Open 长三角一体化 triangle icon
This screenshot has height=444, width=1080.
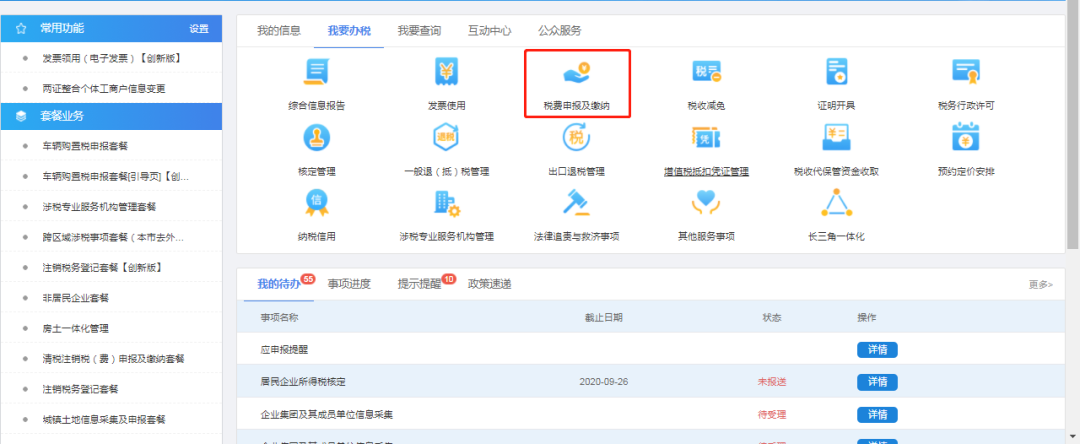tap(836, 202)
